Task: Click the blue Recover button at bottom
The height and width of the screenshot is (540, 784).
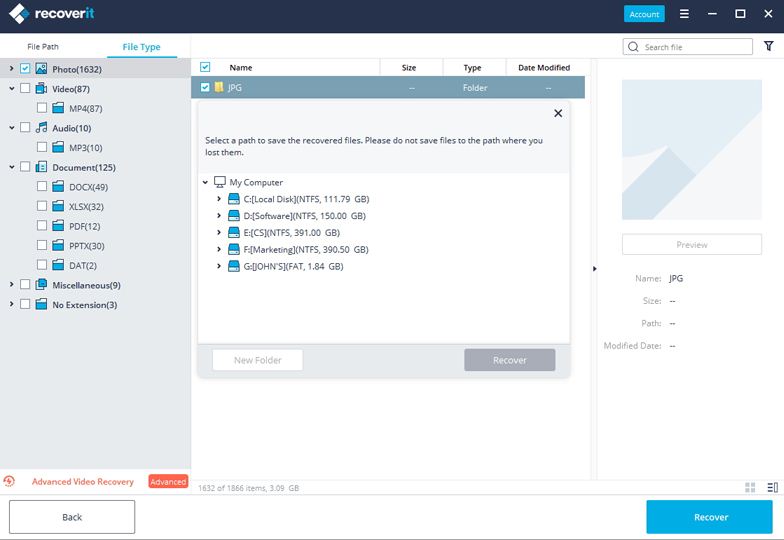Action: click(x=710, y=517)
